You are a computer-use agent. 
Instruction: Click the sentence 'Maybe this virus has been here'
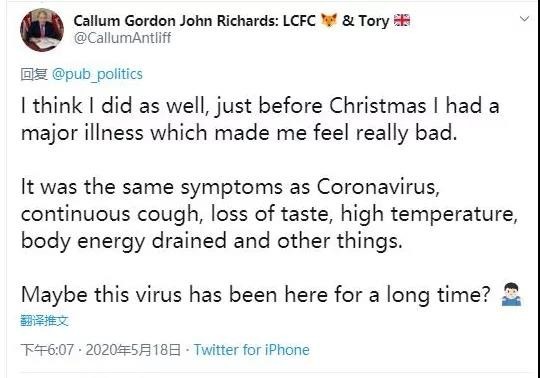point(256,295)
